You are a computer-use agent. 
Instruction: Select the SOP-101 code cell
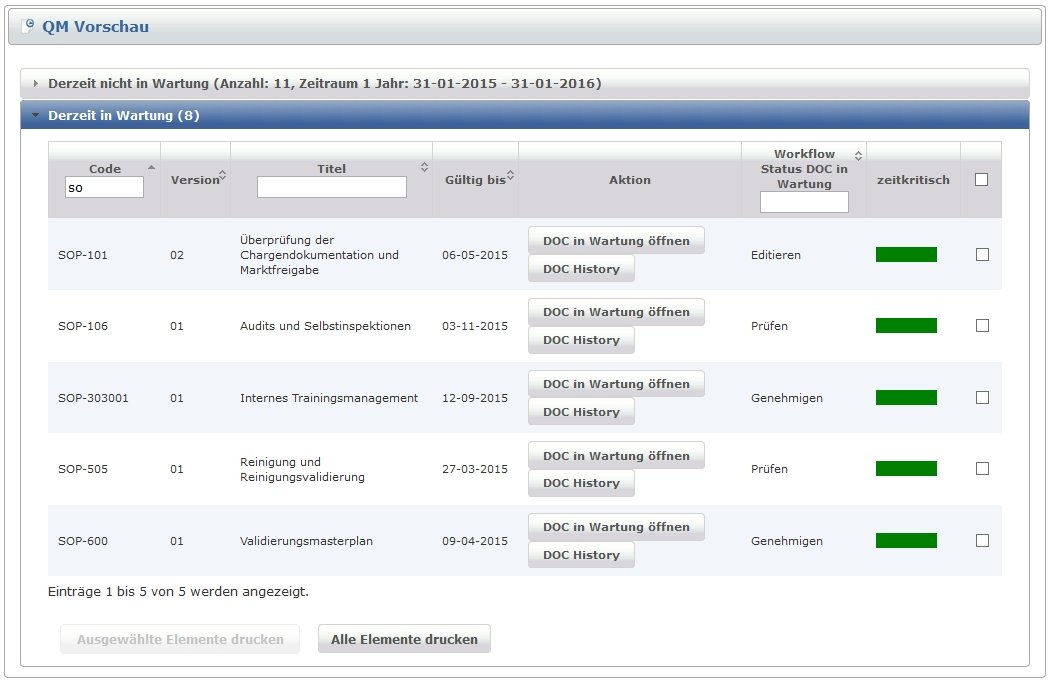click(x=83, y=254)
